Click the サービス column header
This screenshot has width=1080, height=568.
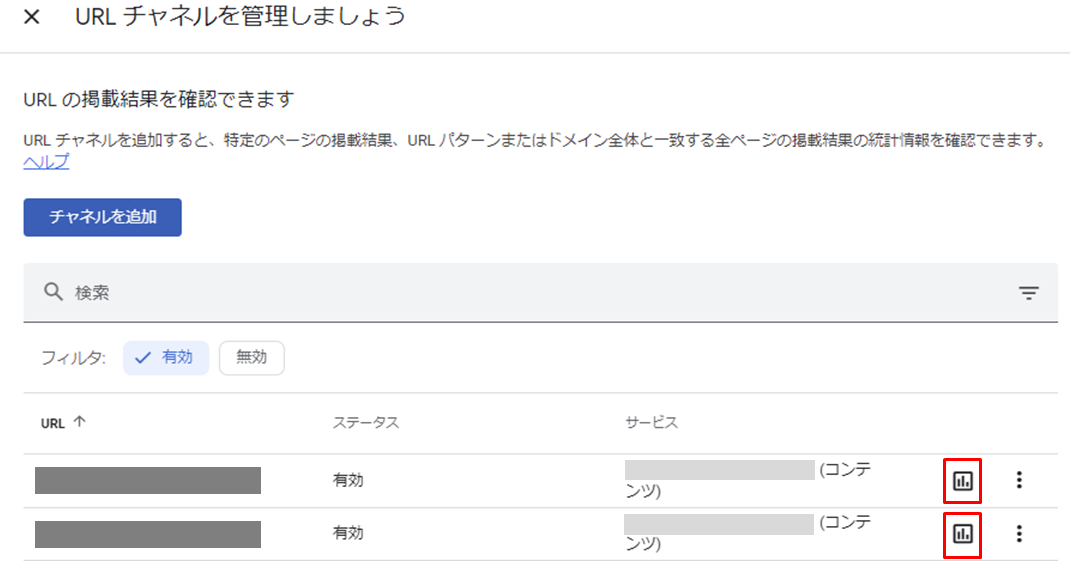click(x=652, y=423)
